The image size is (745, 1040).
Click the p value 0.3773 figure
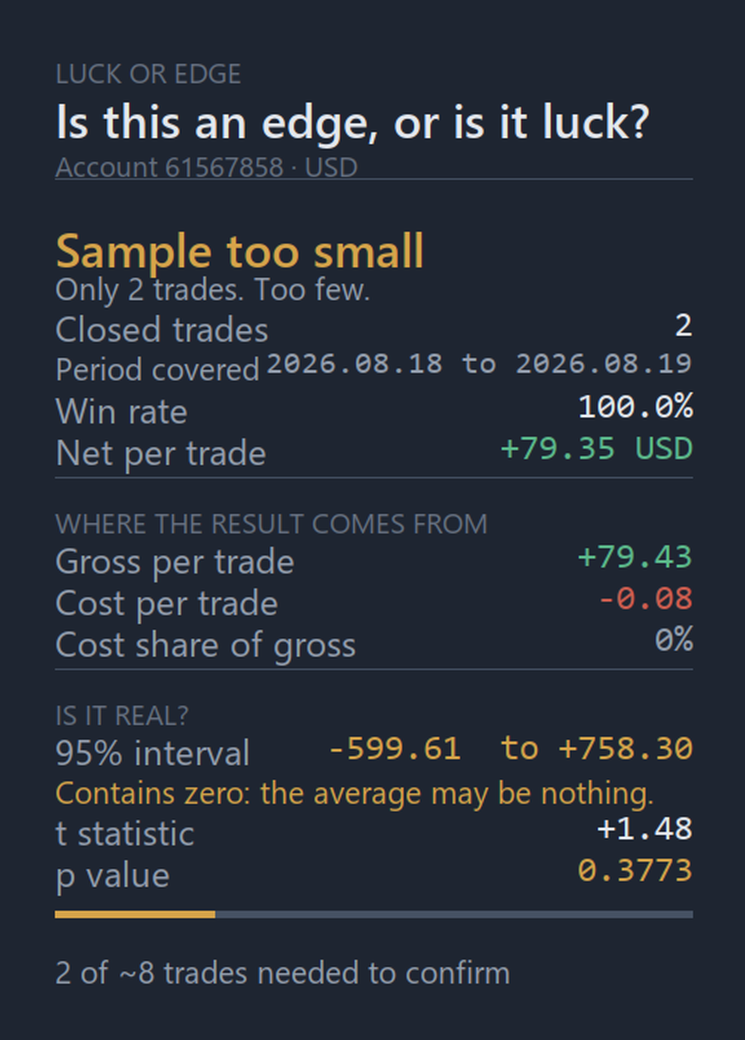(x=635, y=871)
